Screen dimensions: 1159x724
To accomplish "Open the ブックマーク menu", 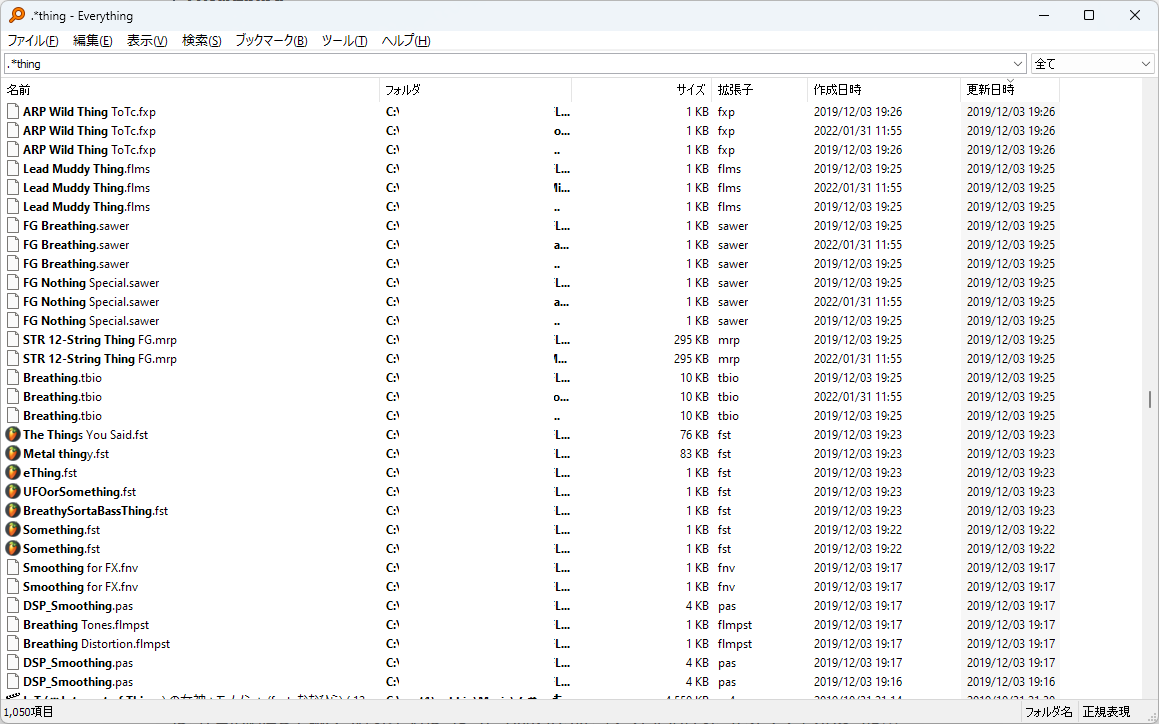I will 271,41.
